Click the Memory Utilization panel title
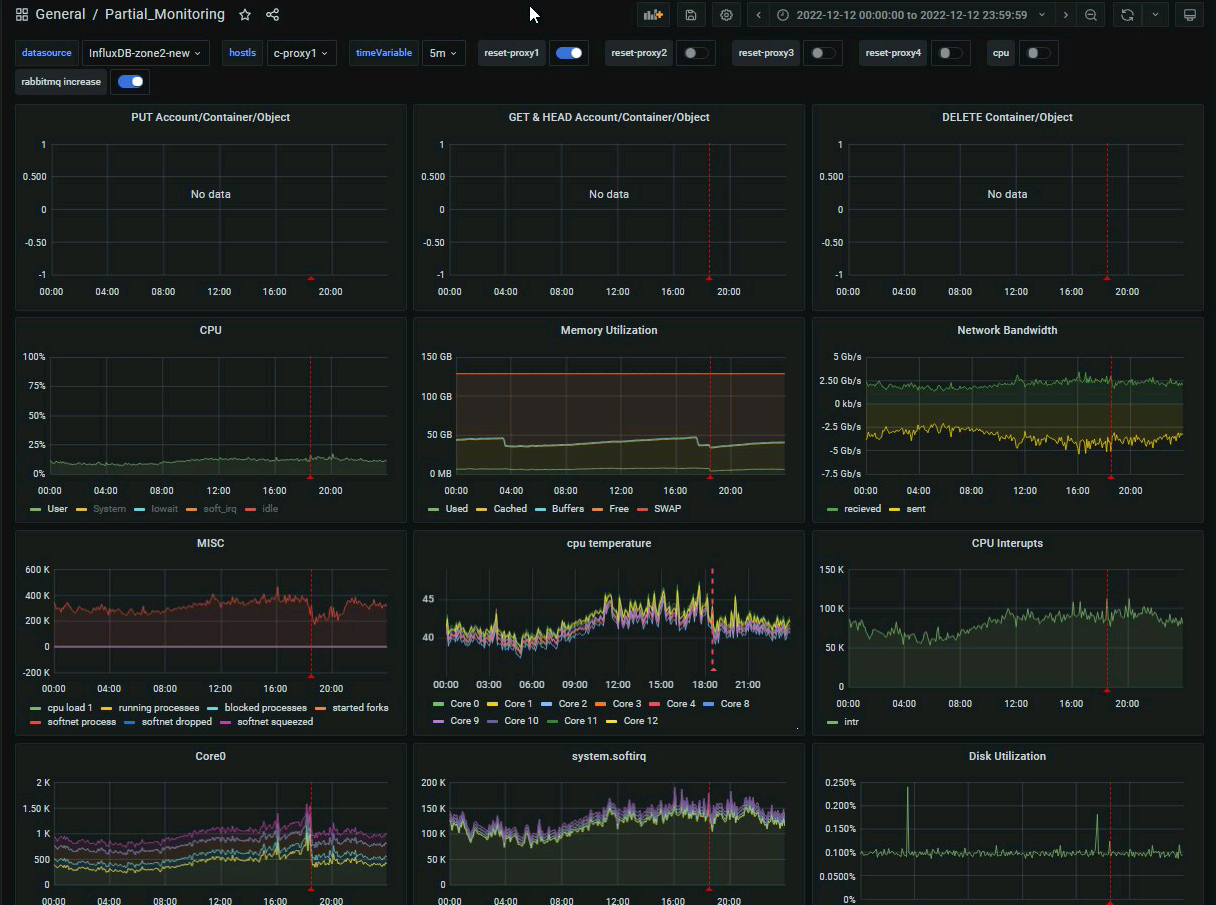This screenshot has width=1216, height=905. (608, 330)
